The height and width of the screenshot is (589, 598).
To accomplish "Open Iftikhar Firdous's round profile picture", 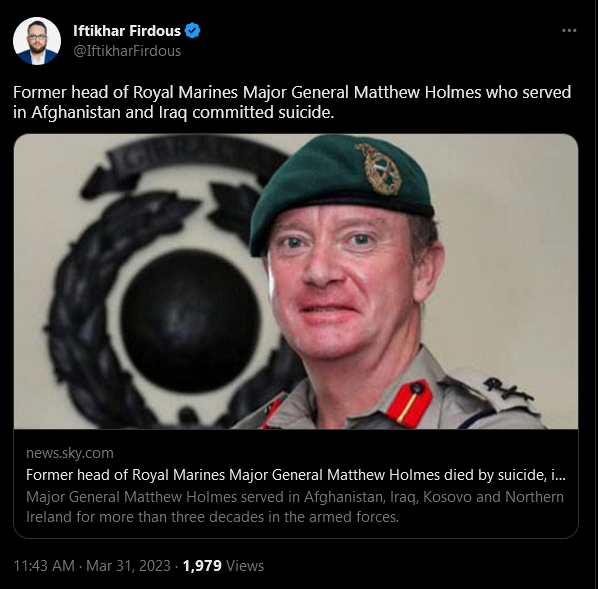I will (x=37, y=41).
